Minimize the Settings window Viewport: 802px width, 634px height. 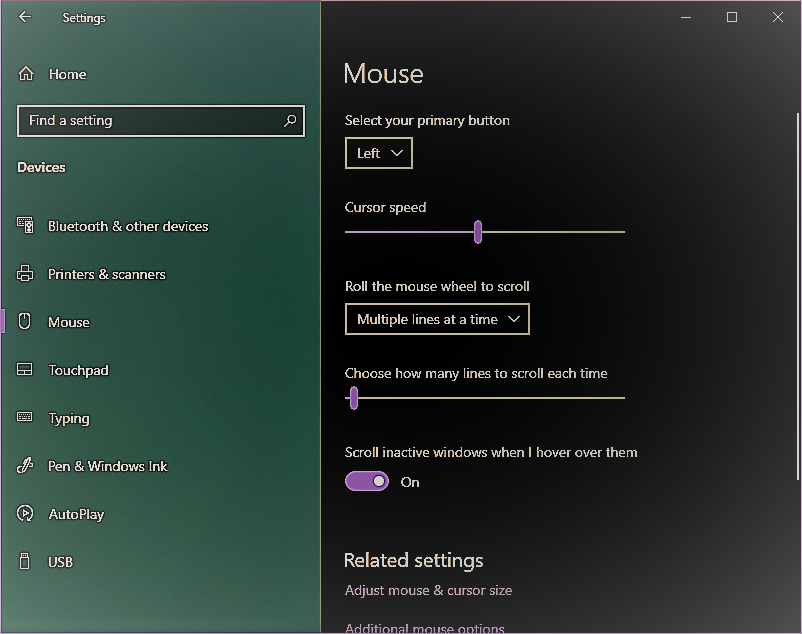(x=686, y=17)
